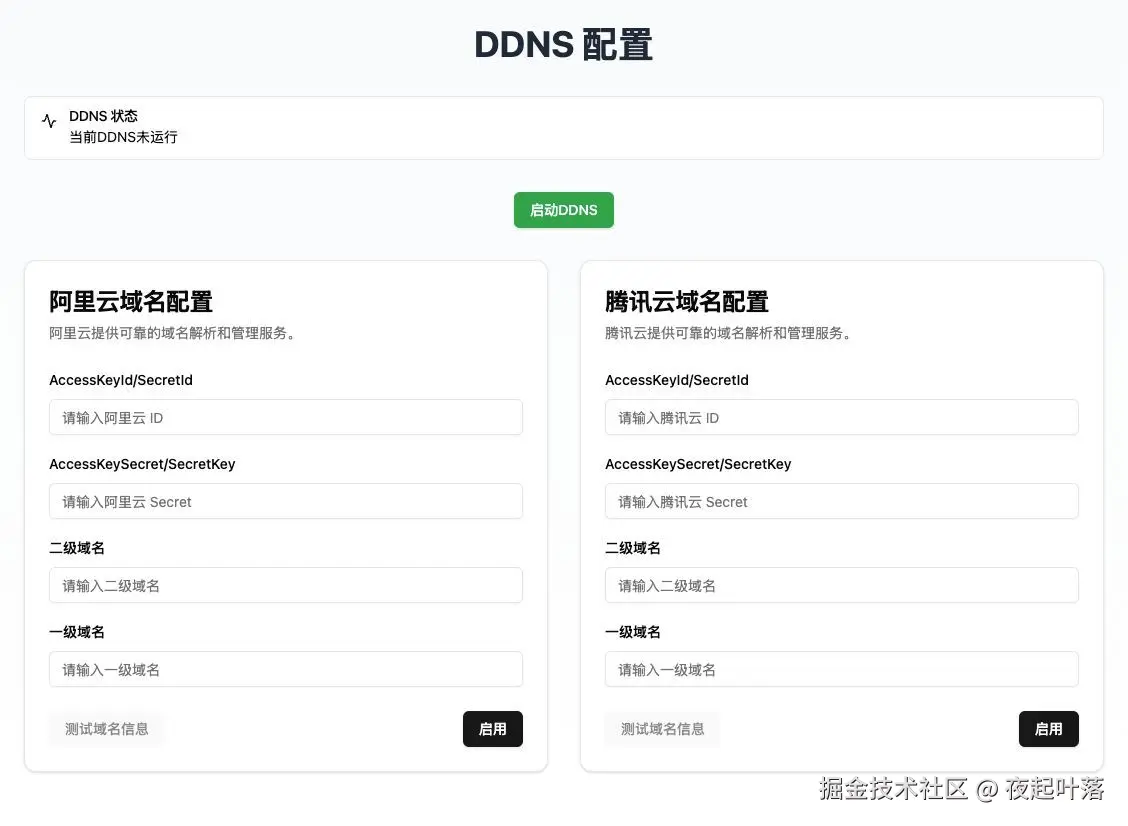Screen dimensions: 1128x826
Task: Click 启用 button in Tencent Cloud card
Action: coord(1049,729)
